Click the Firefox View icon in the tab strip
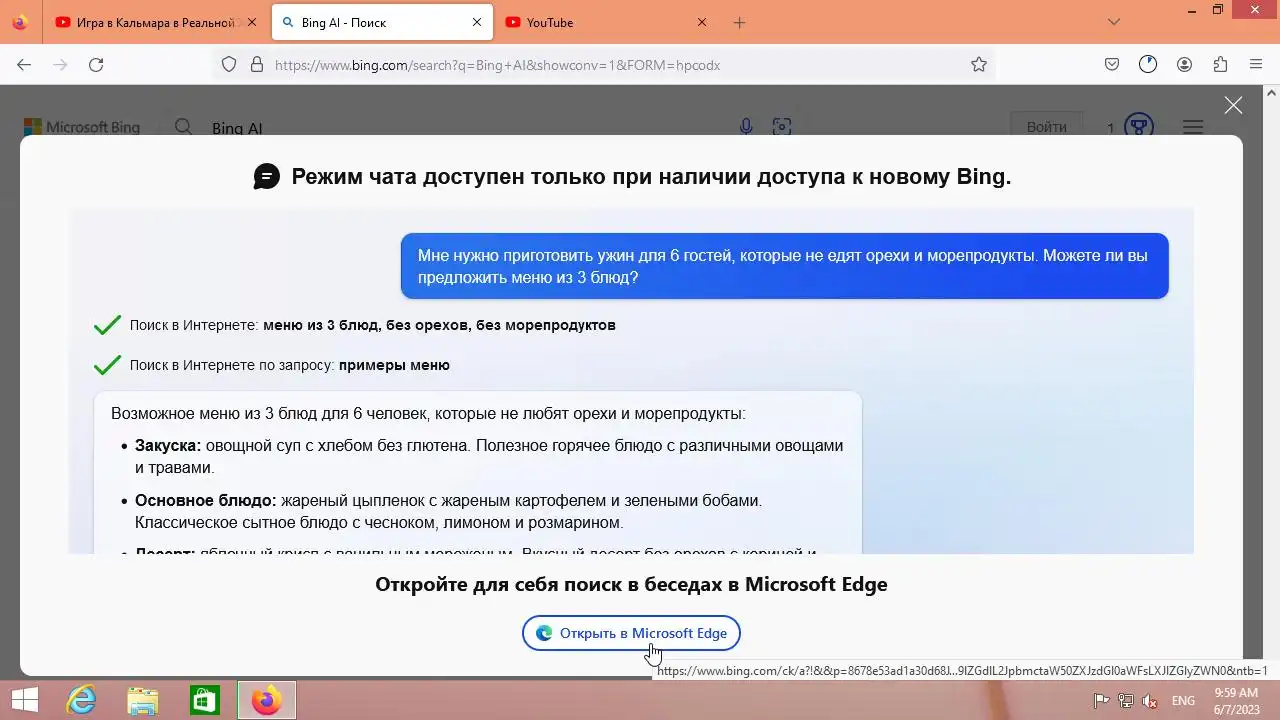1280x720 pixels. 20,22
